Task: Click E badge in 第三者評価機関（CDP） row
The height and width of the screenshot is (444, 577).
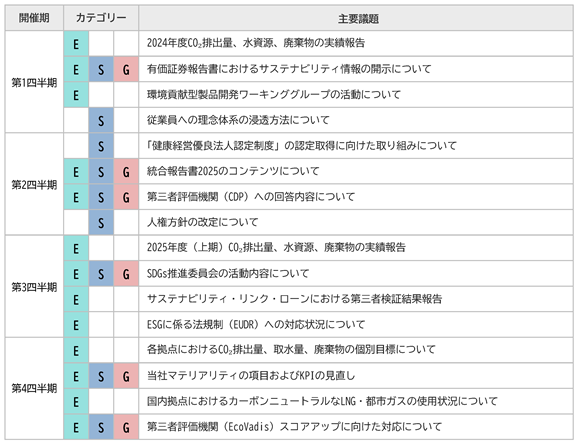Action: tap(76, 197)
